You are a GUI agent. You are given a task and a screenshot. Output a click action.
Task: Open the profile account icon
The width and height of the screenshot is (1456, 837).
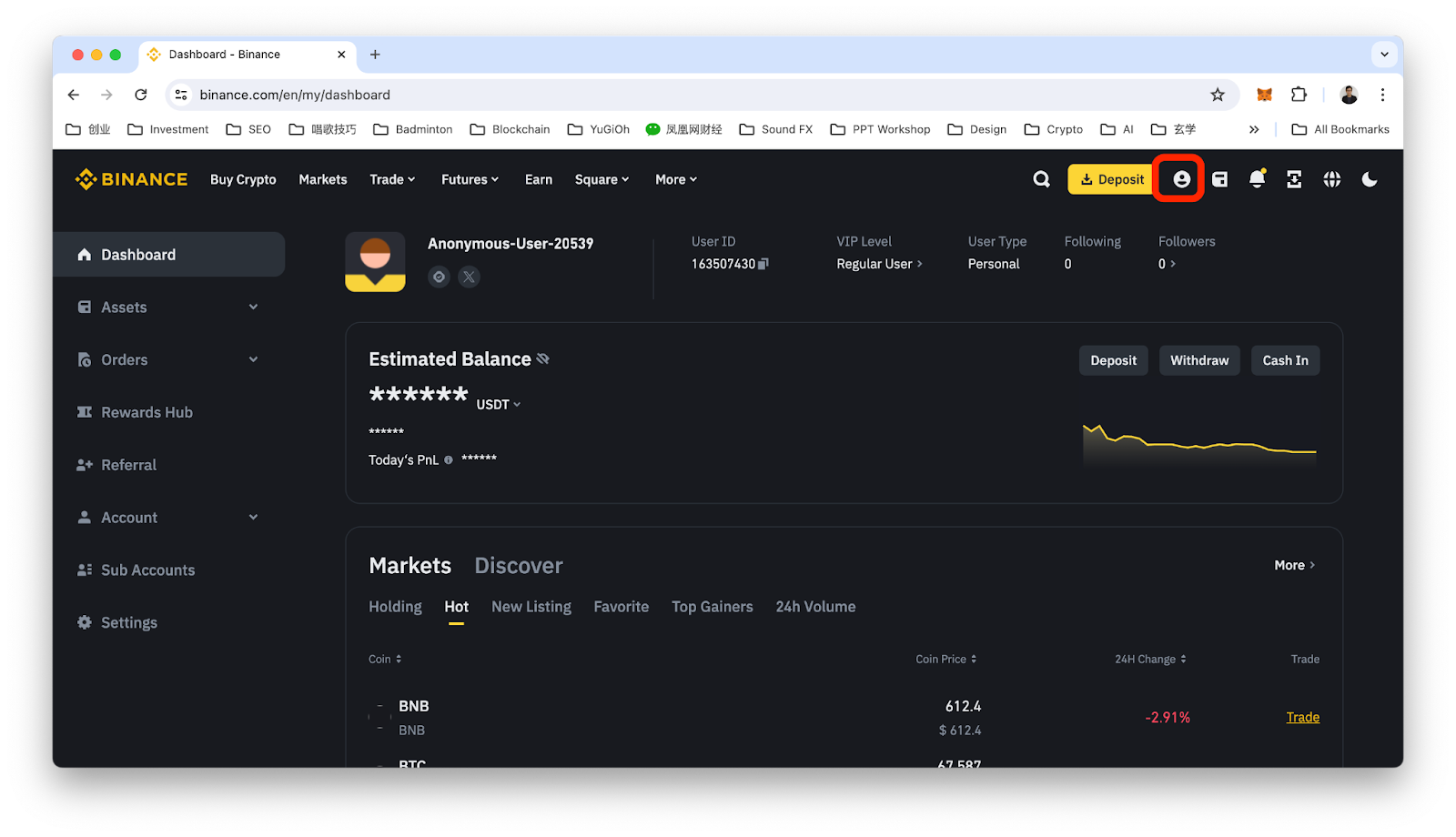coord(1181,179)
